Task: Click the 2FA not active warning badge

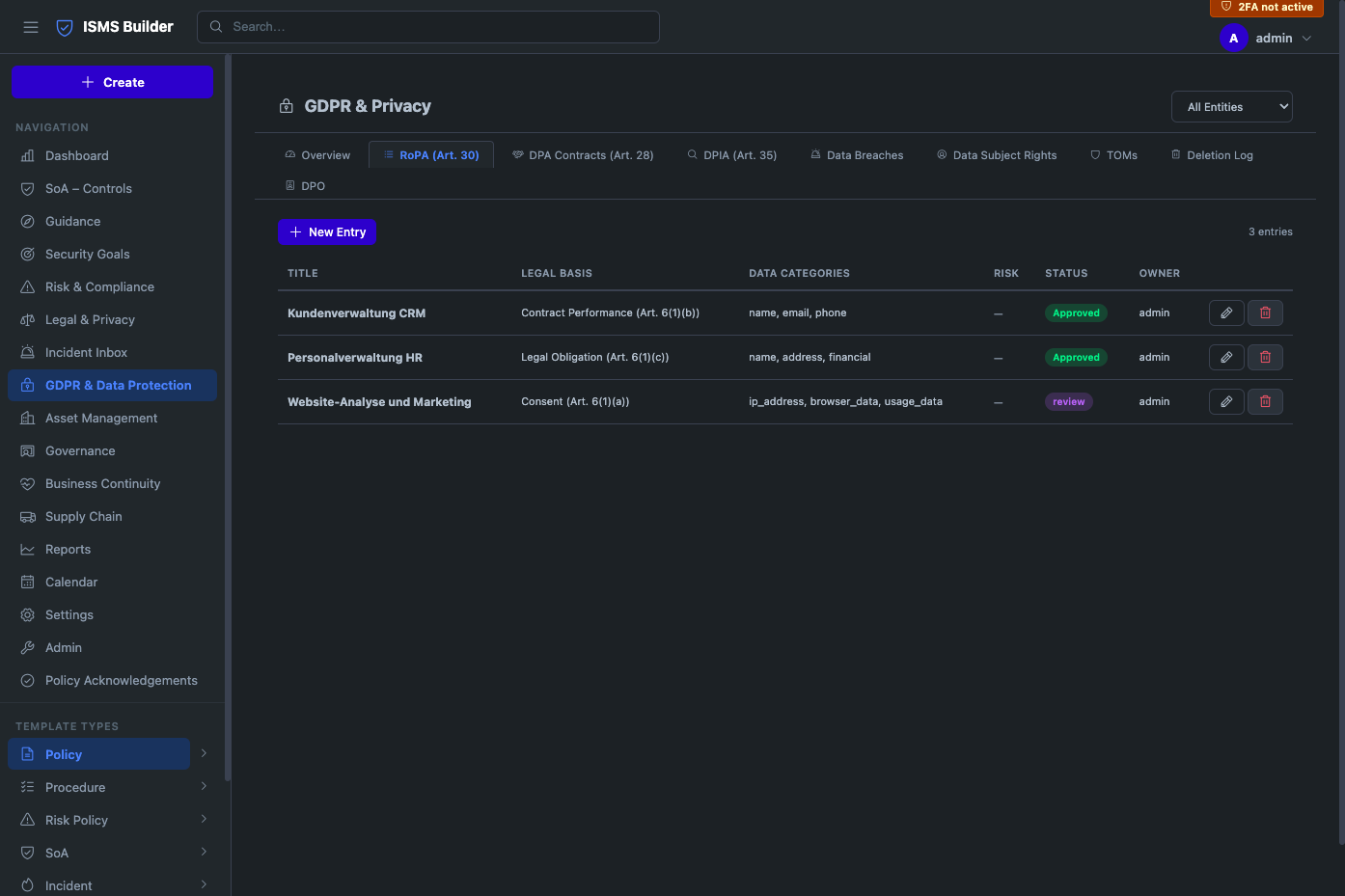Action: (1267, 8)
